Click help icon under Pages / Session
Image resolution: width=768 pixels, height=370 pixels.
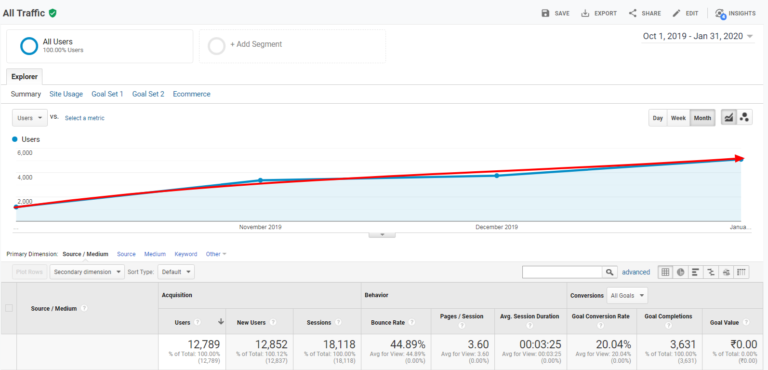462,325
